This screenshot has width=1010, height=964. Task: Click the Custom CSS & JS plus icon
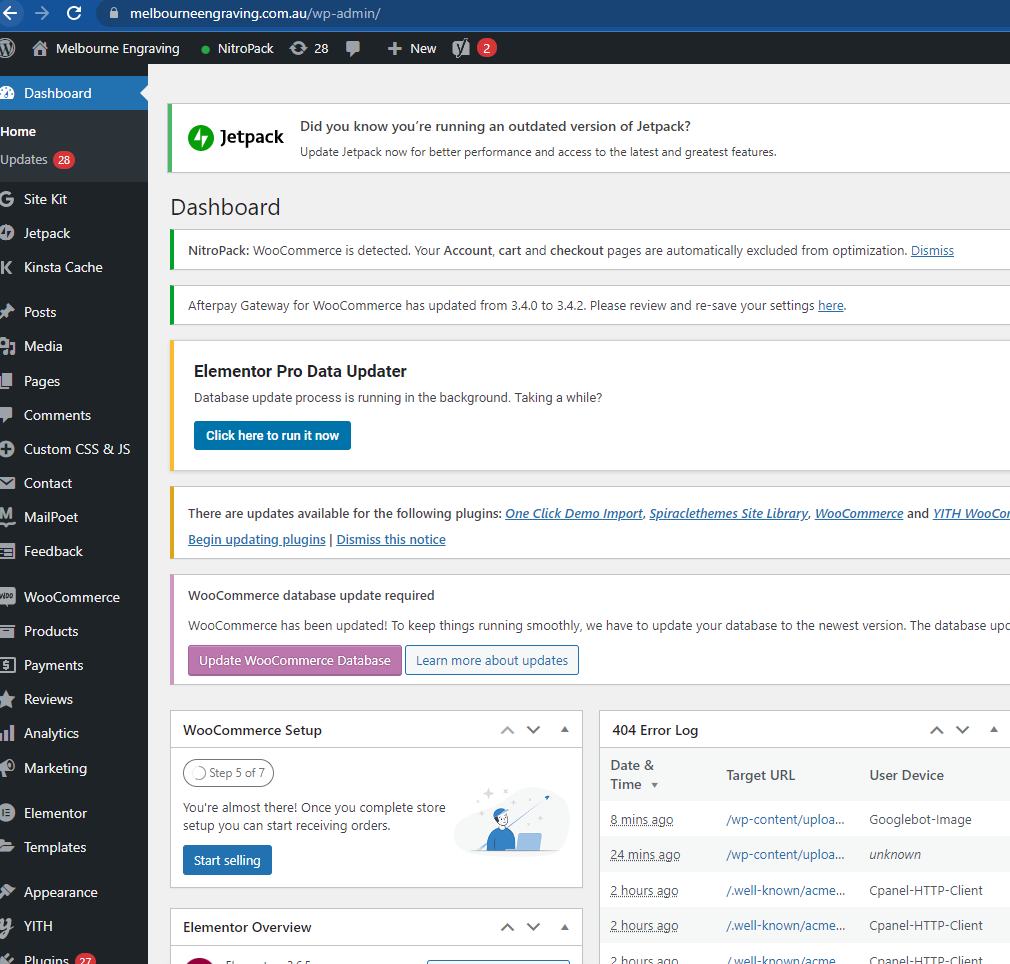[7, 449]
